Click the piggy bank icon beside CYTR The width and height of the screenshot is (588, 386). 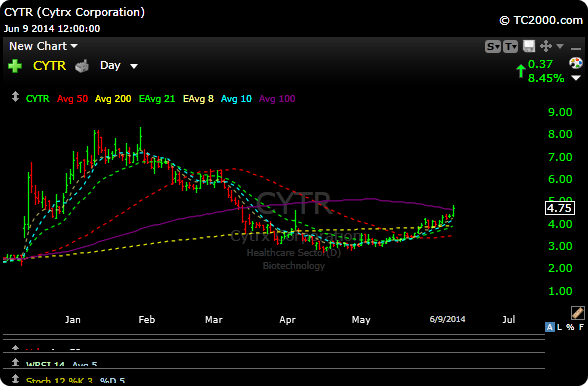click(x=82, y=66)
